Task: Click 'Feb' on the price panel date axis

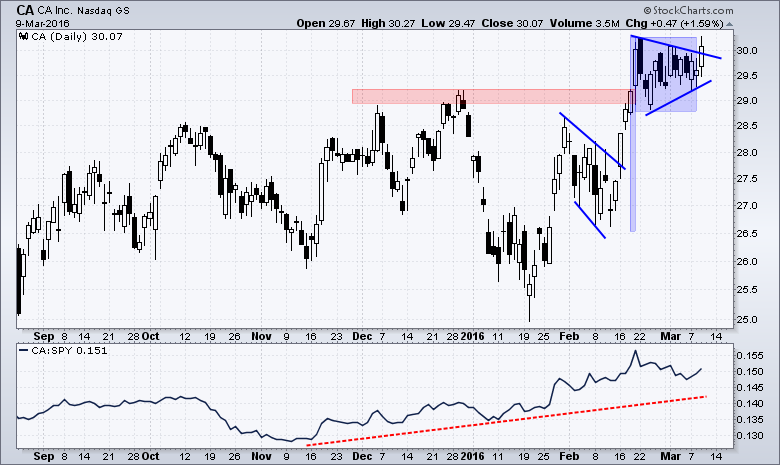Action: [x=569, y=337]
